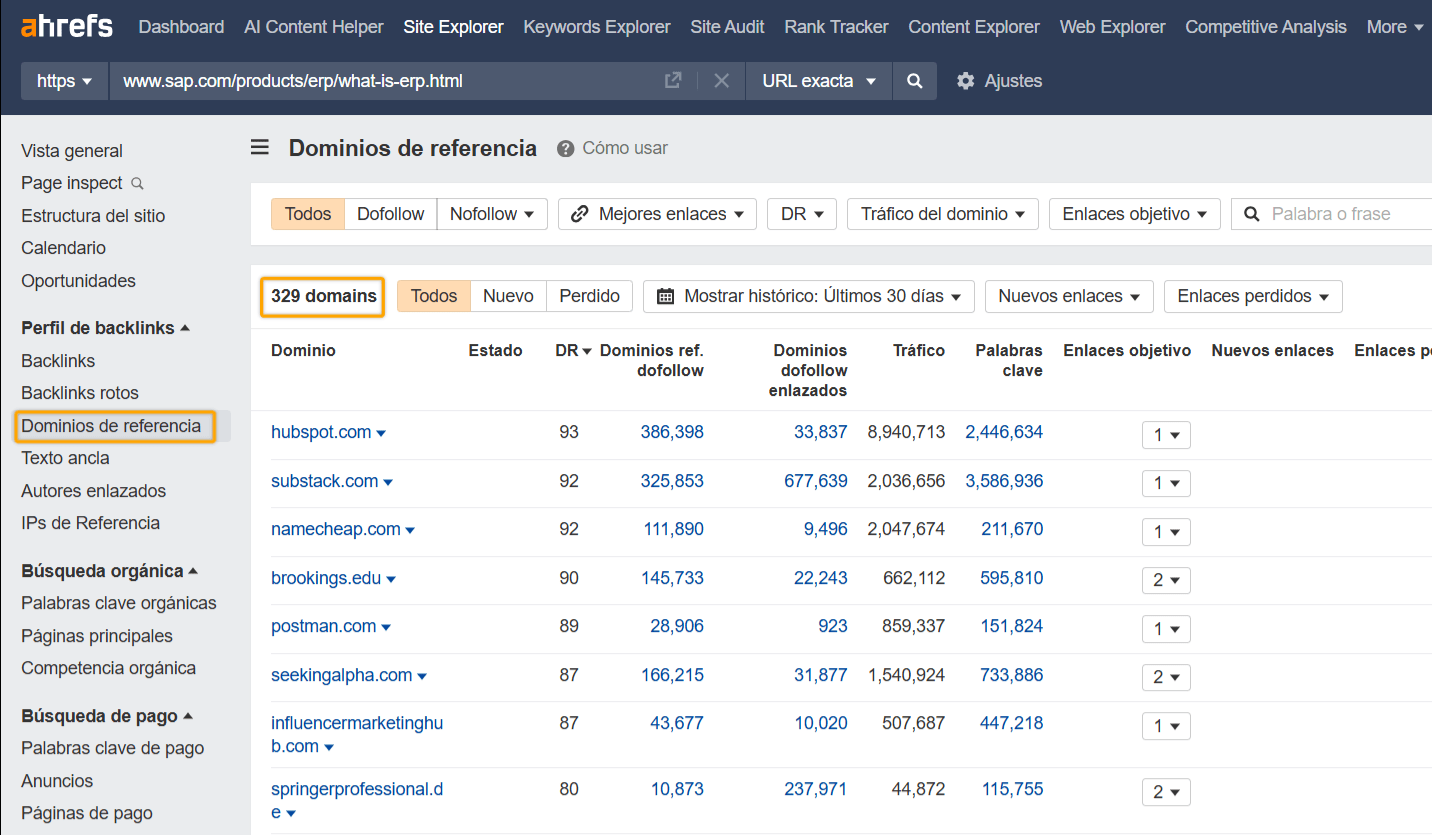Open Anuncios in sidebar
This screenshot has height=835, width=1432.
[x=57, y=781]
